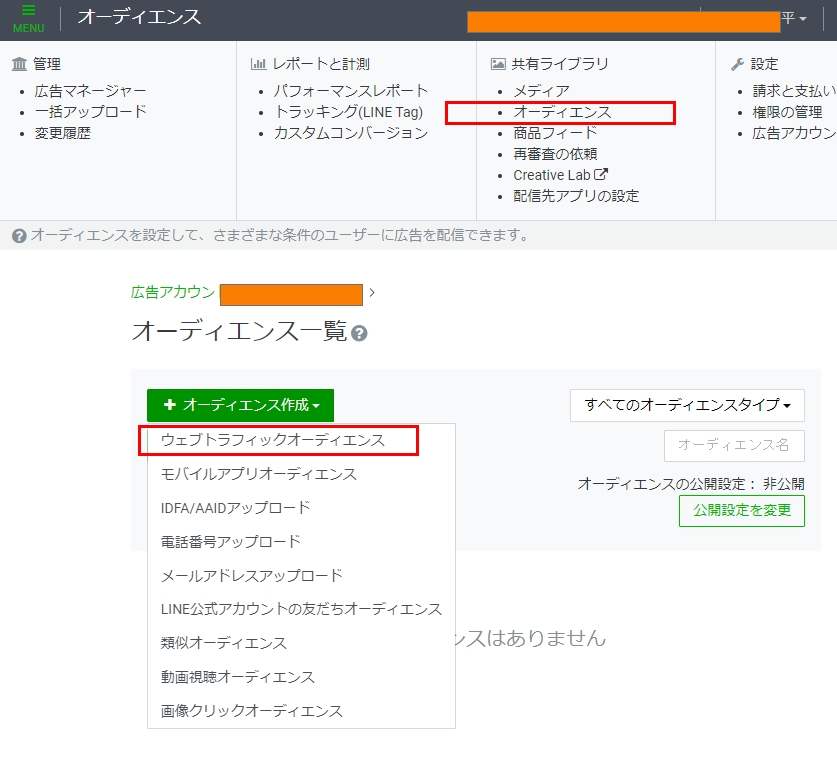This screenshot has height=768, width=837.
Task: Expand the オーディエンス作成 dropdown button
Action: point(240,405)
